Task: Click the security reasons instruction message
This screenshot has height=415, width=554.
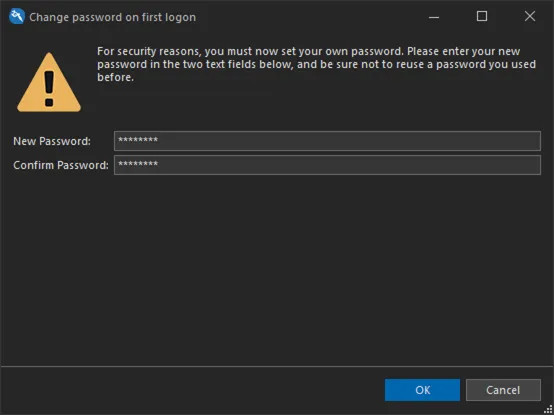Action: [317, 64]
